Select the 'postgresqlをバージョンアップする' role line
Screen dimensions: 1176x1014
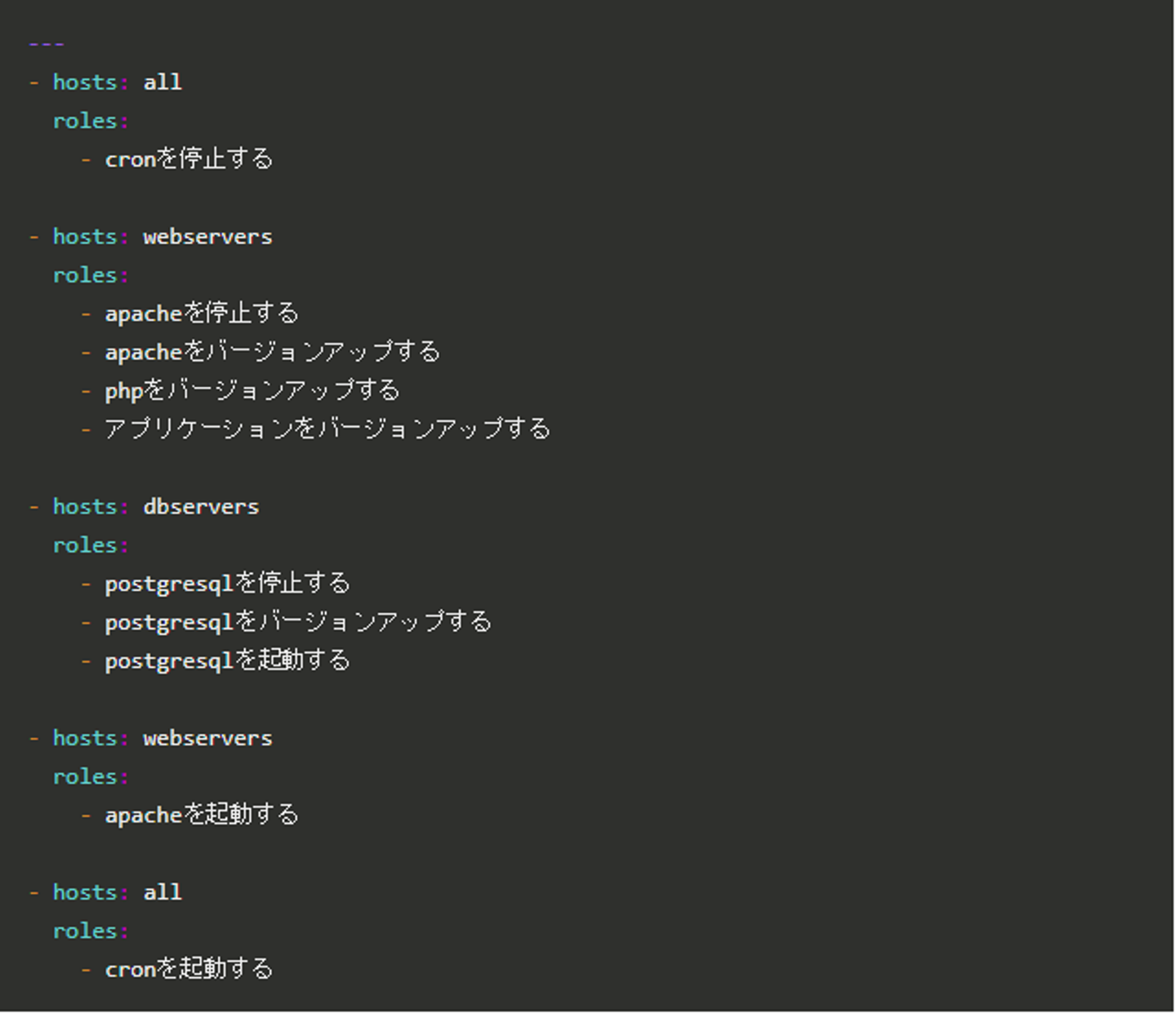click(x=298, y=622)
